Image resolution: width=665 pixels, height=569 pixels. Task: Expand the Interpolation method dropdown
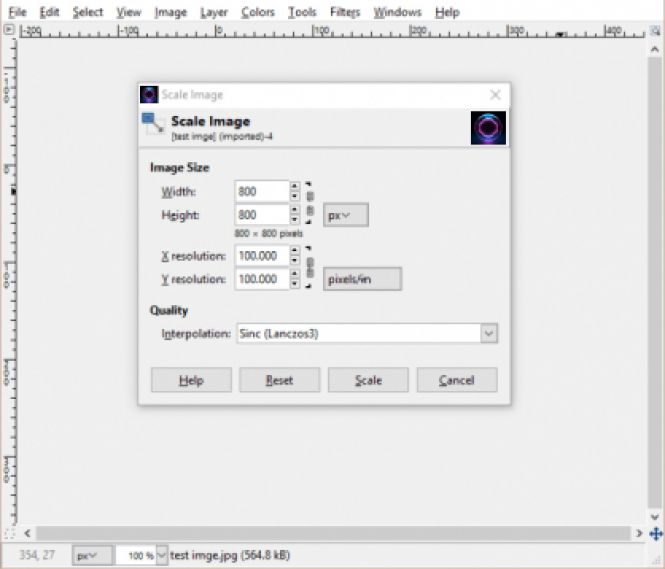488,334
